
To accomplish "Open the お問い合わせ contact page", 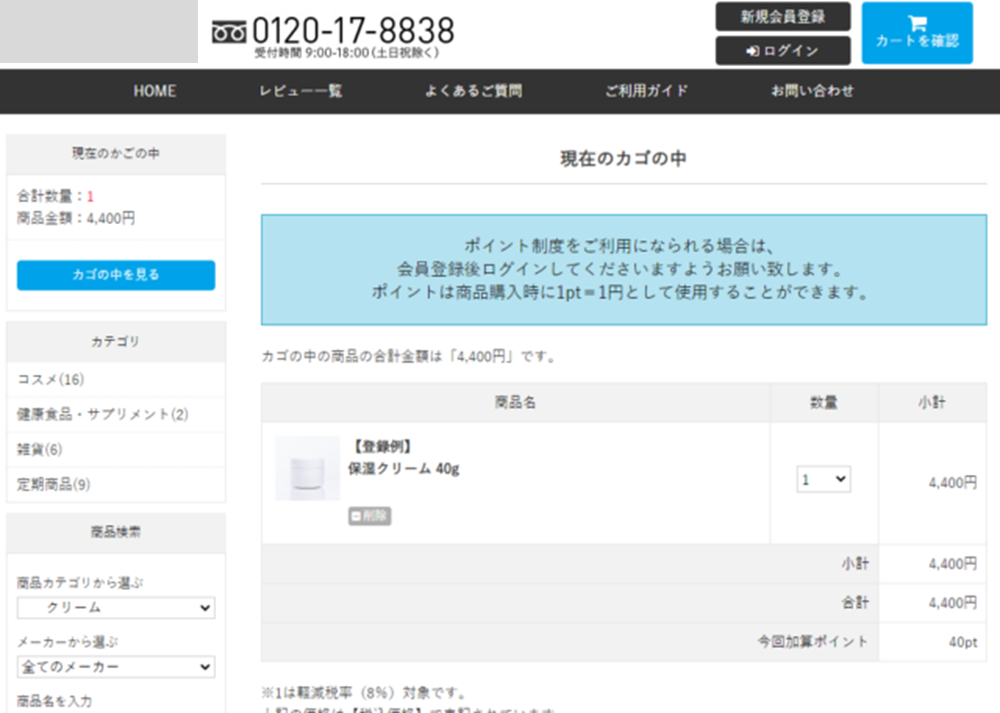I will click(x=812, y=91).
